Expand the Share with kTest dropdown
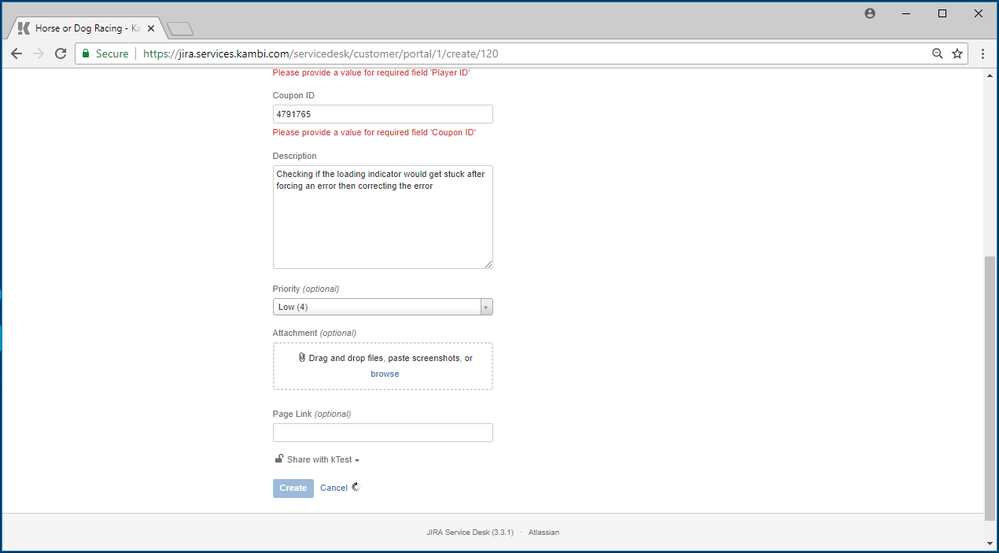999x553 pixels. coord(323,459)
